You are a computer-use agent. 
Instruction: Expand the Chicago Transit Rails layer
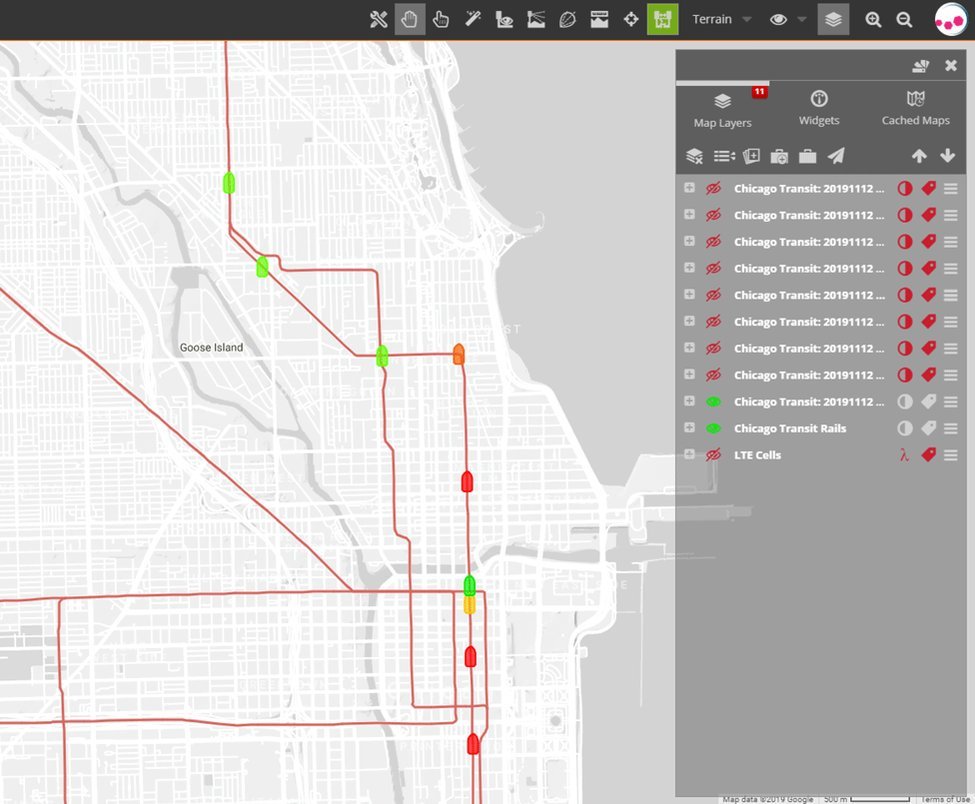689,428
